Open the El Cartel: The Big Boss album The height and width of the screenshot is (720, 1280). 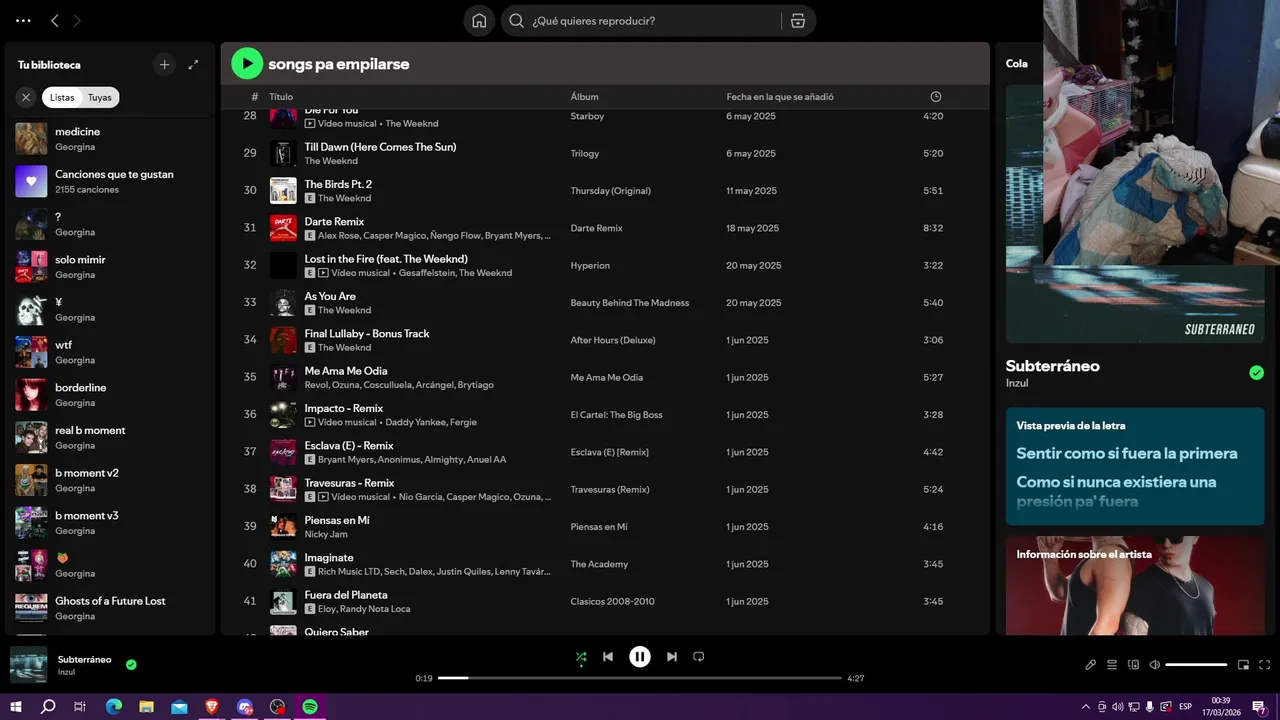[617, 415]
